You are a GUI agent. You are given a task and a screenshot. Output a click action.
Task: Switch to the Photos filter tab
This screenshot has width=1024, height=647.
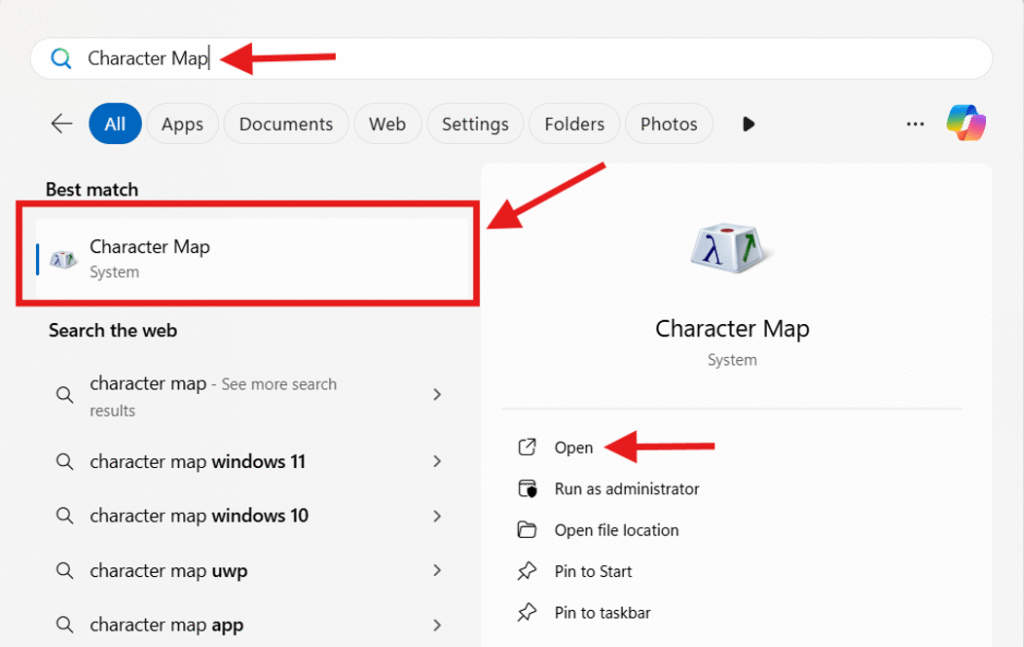tap(668, 123)
